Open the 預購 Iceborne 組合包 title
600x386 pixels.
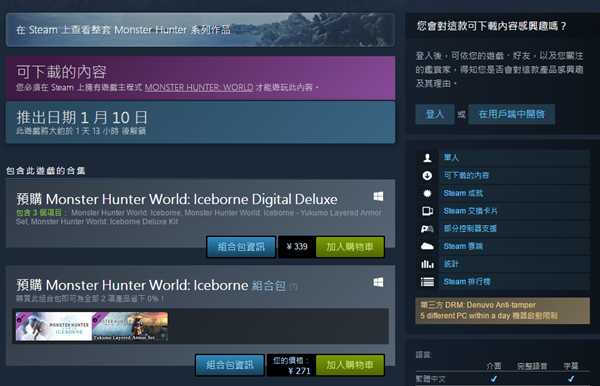(x=152, y=285)
